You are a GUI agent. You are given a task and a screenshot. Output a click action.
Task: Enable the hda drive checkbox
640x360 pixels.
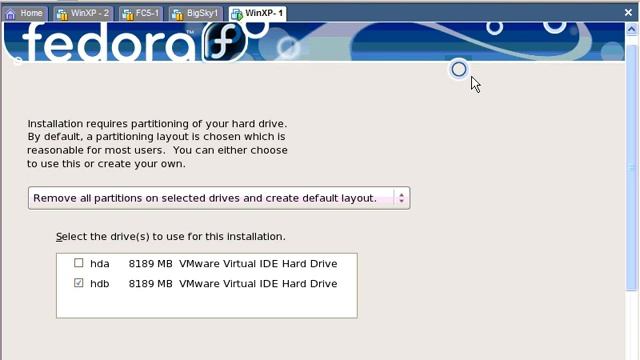click(79, 263)
